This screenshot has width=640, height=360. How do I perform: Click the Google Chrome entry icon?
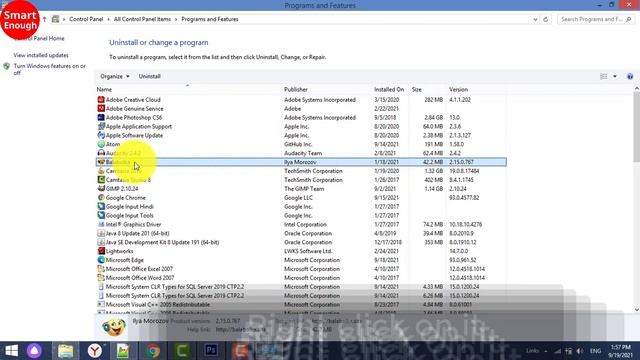pyautogui.click(x=101, y=198)
